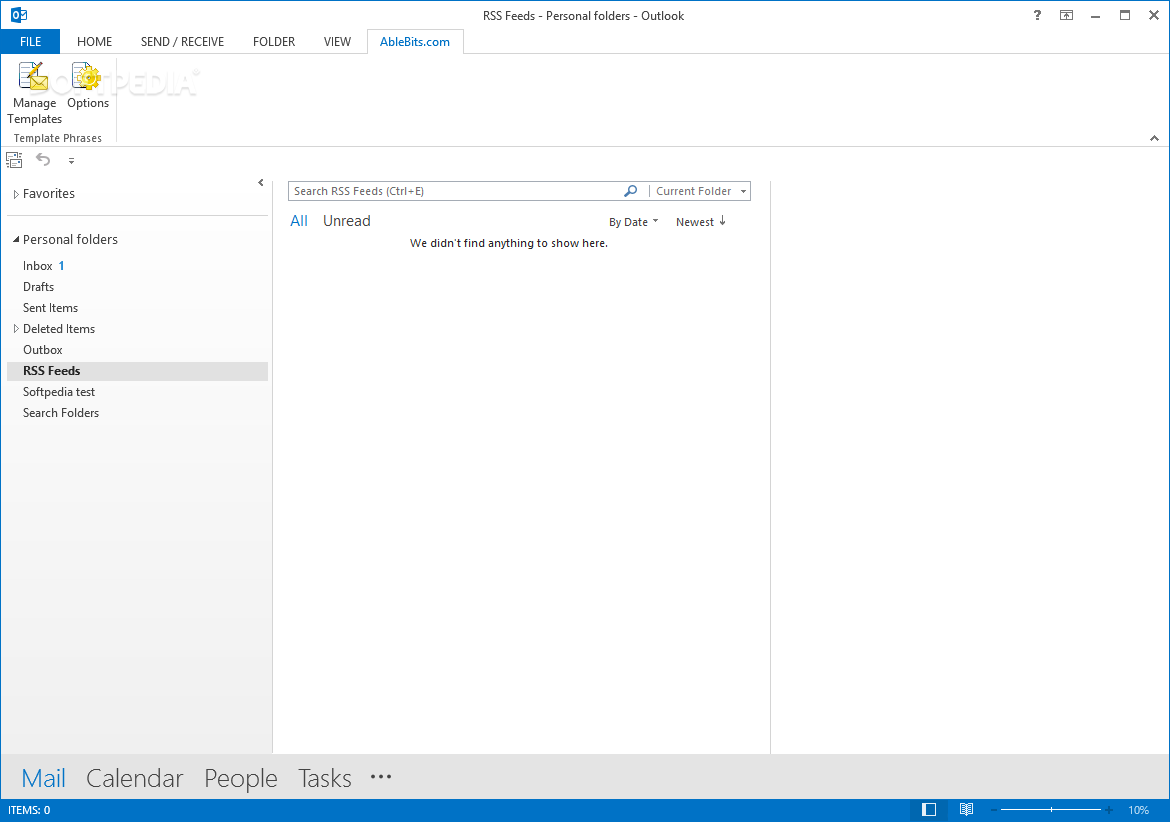1170x822 pixels.
Task: Click the Send/Receive All Folders quick access icon
Action: 14,160
